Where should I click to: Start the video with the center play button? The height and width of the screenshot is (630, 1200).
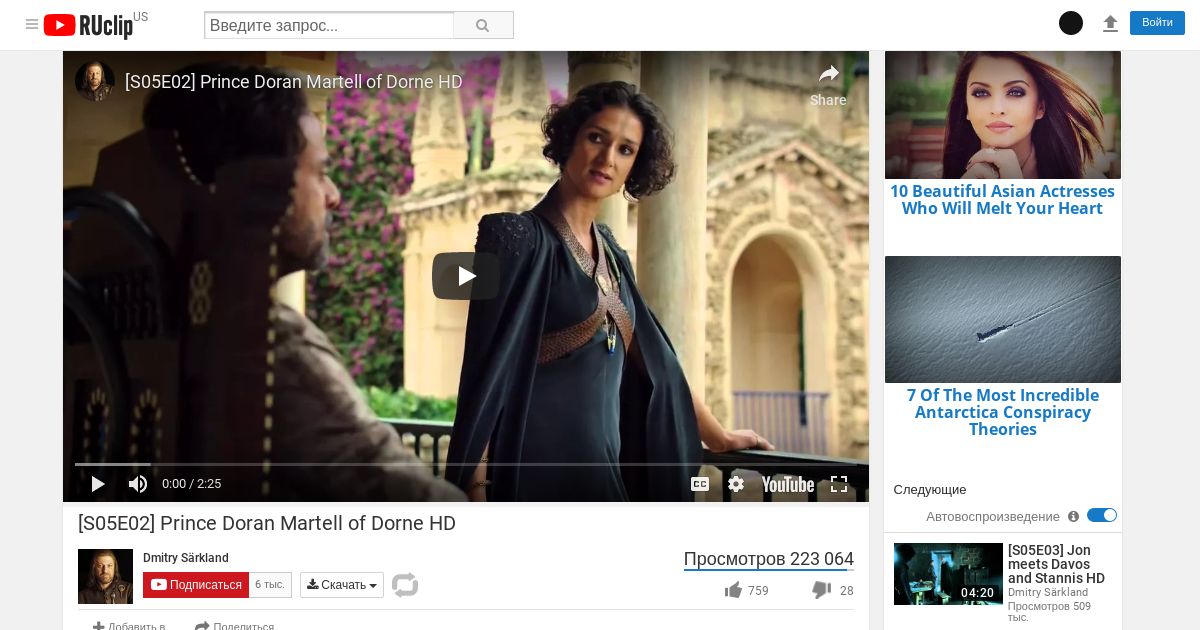[466, 276]
